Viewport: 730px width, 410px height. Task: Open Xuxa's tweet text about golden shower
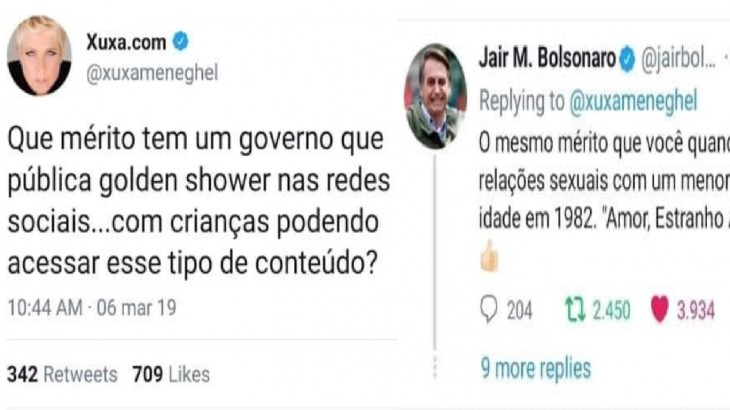pyautogui.click(x=199, y=201)
